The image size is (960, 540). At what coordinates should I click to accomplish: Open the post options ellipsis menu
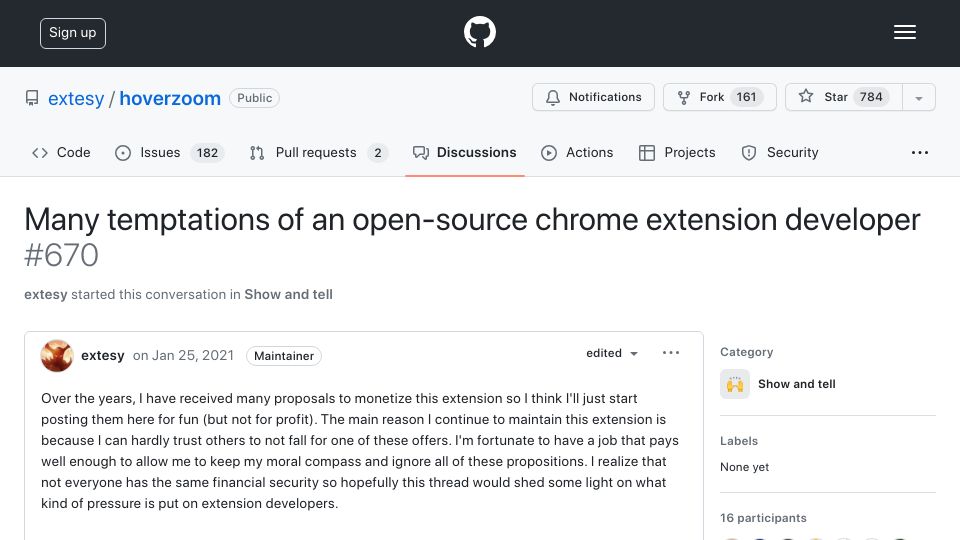(671, 353)
